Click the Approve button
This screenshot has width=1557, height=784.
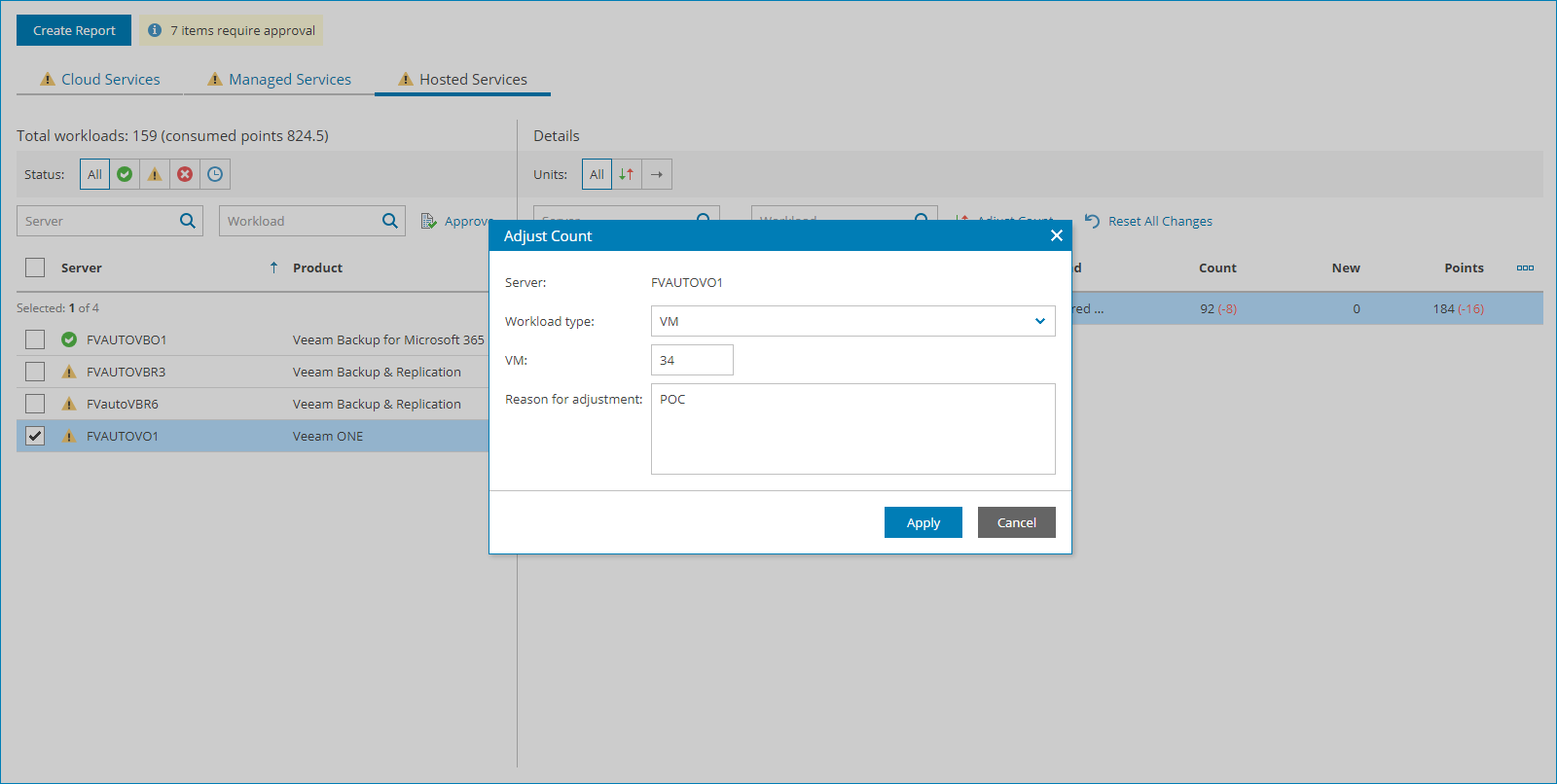click(455, 221)
